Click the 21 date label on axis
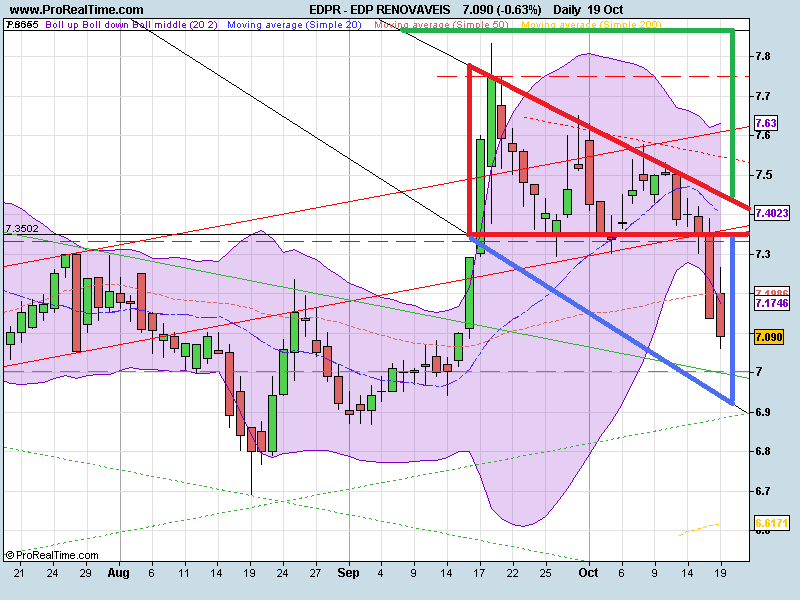800x600 pixels. pyautogui.click(x=19, y=573)
